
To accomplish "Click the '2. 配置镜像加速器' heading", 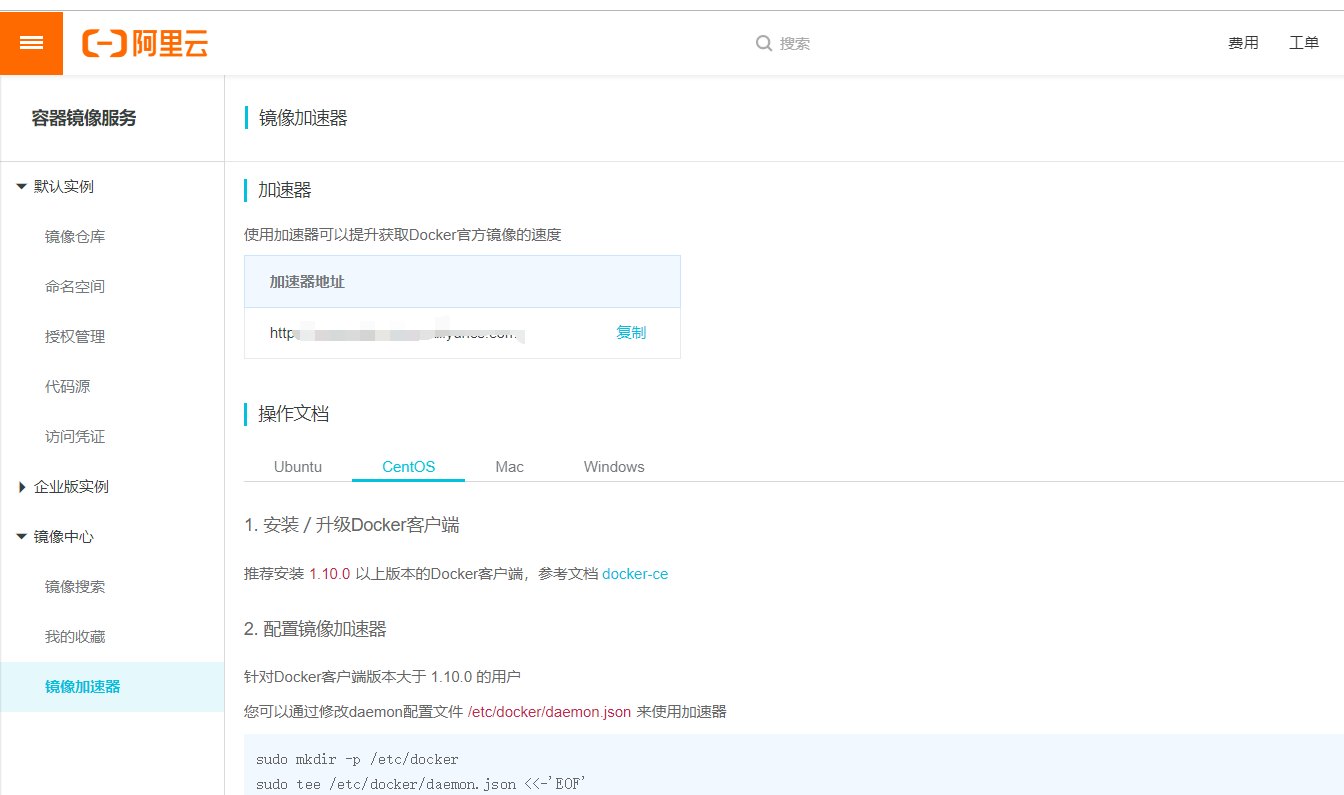I will tap(315, 629).
